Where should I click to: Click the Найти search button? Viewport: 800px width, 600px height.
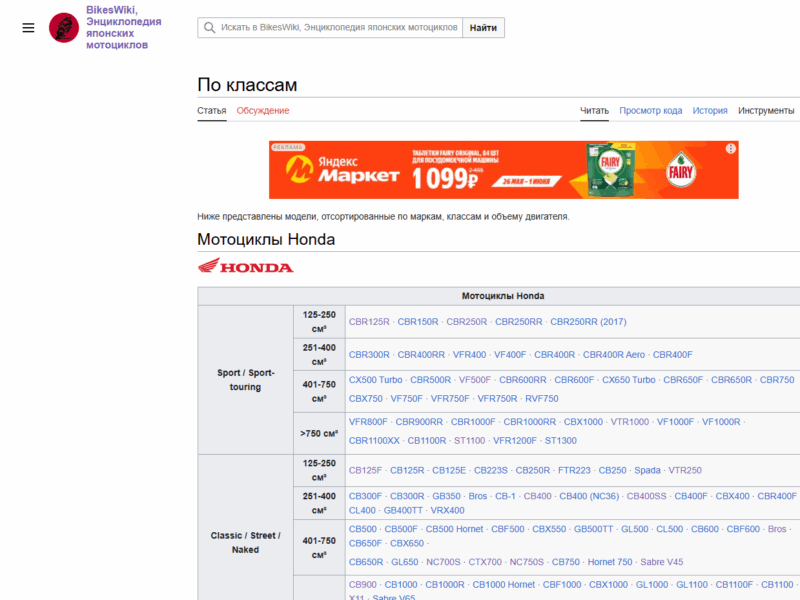coord(483,28)
